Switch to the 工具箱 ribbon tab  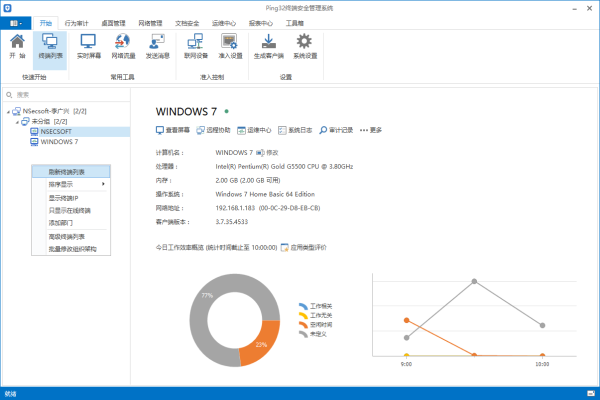tap(295, 23)
